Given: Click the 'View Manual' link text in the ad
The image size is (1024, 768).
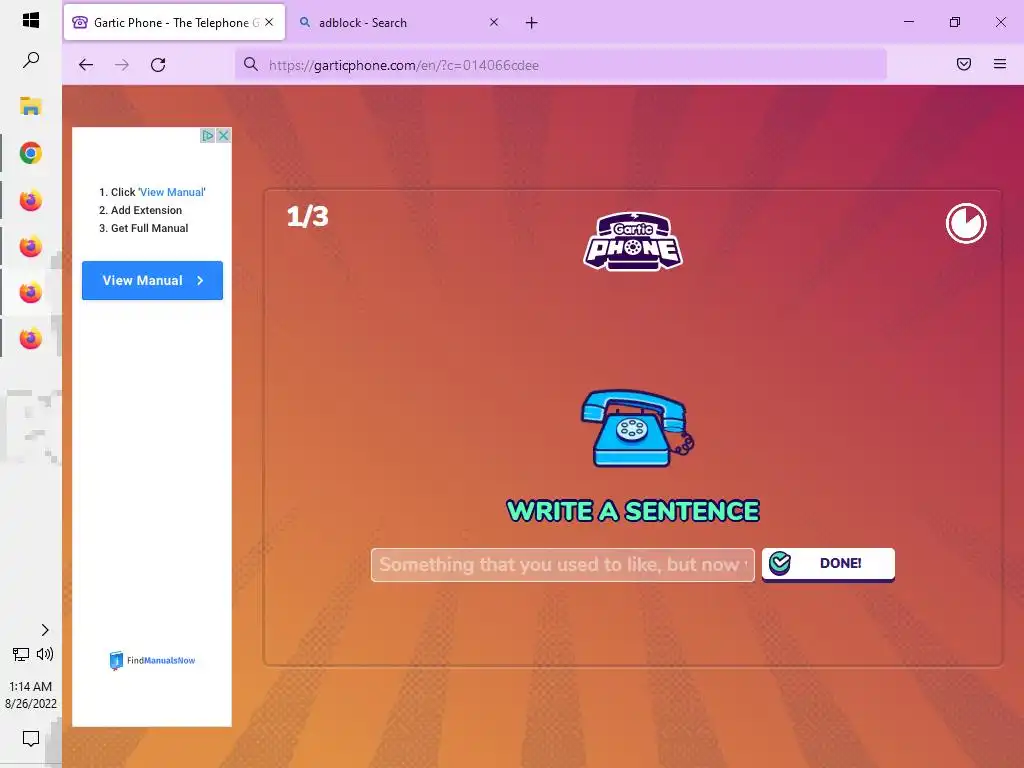Looking at the screenshot, I should point(172,192).
